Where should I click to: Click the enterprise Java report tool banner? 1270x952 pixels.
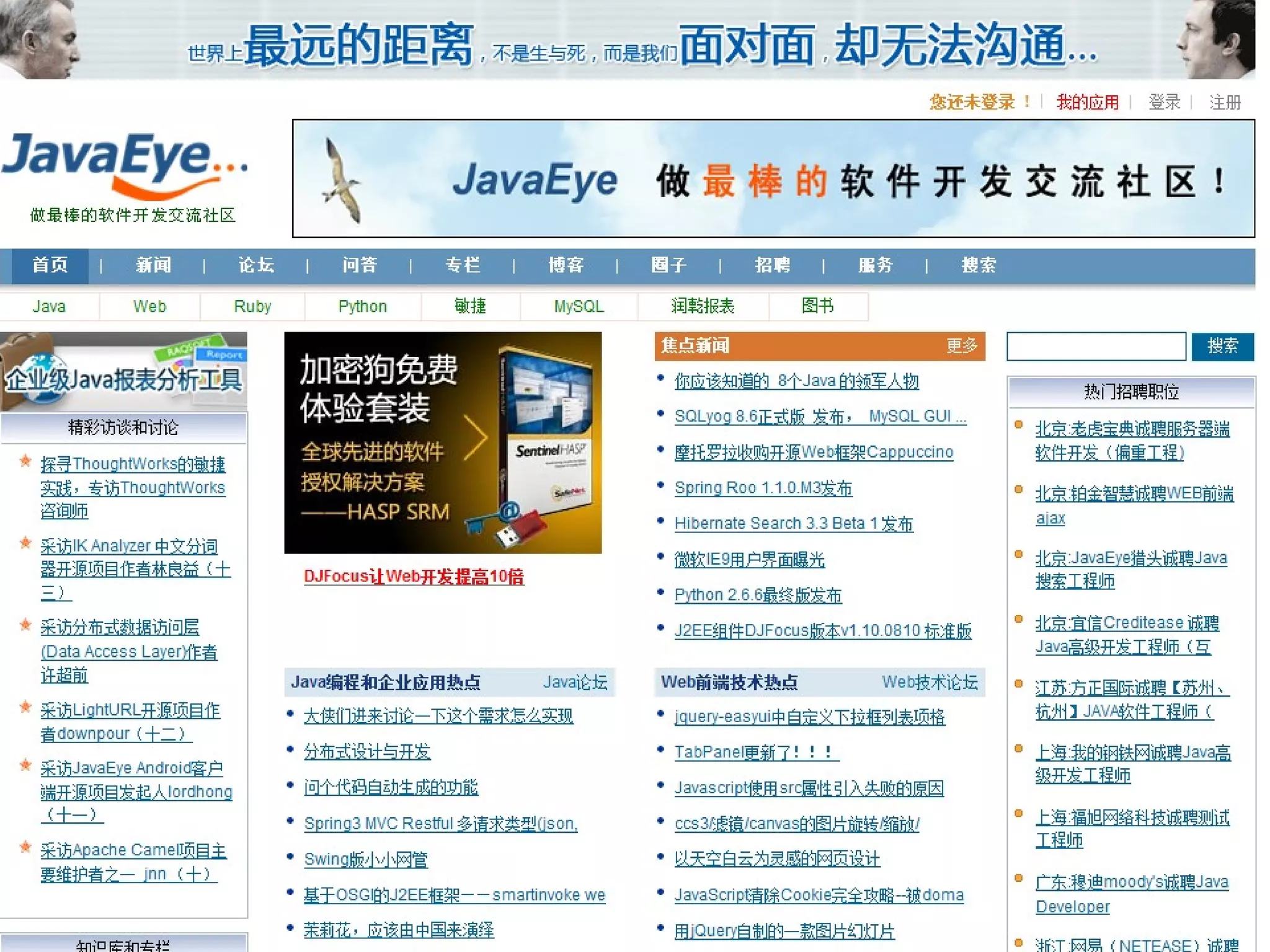[x=123, y=372]
